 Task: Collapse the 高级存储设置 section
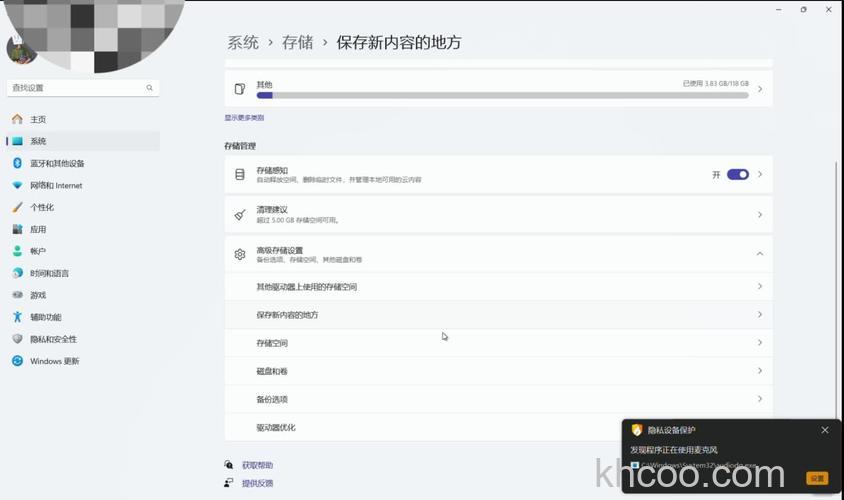click(x=760, y=254)
